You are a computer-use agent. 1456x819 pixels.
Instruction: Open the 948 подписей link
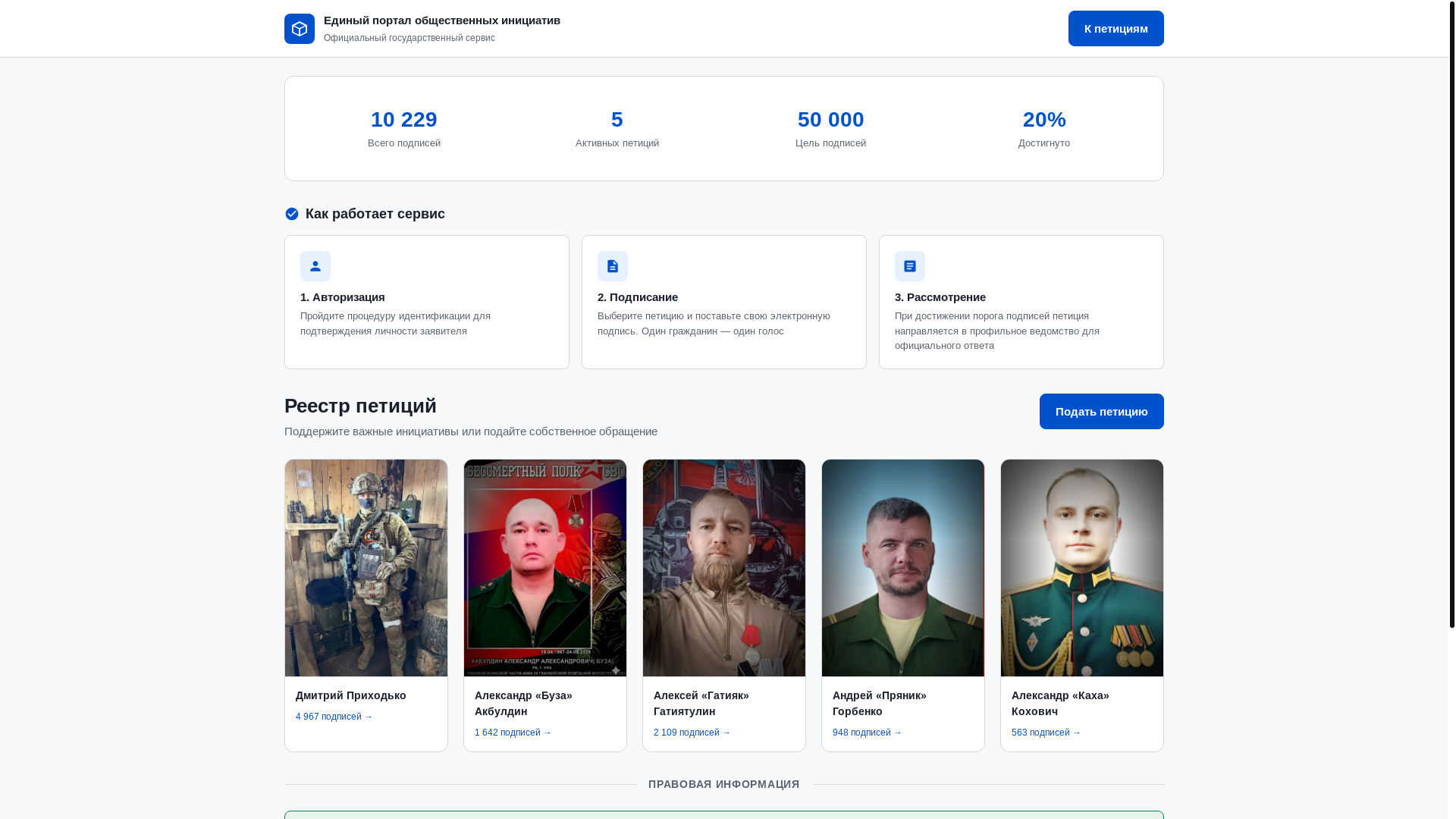(868, 733)
